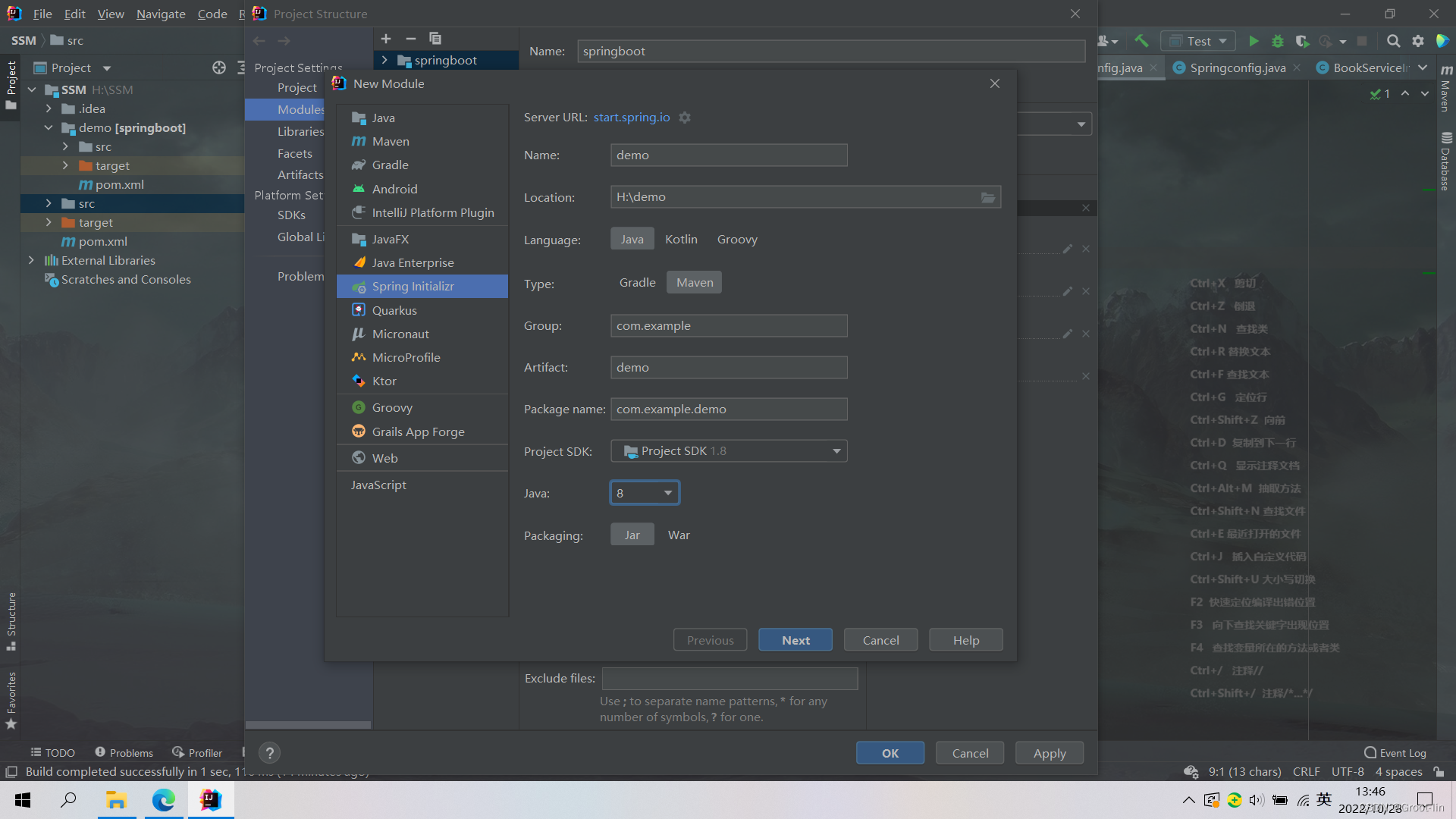The width and height of the screenshot is (1456, 819).
Task: Click the Exclude files field
Action: [730, 679]
